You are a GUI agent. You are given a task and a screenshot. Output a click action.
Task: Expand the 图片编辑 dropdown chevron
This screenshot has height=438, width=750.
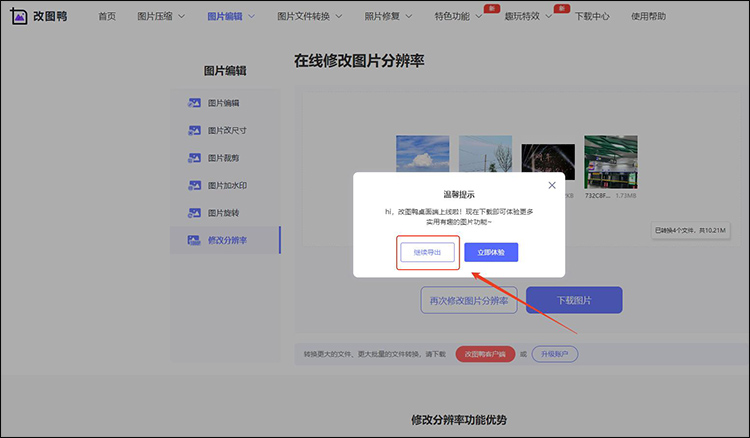(x=252, y=16)
